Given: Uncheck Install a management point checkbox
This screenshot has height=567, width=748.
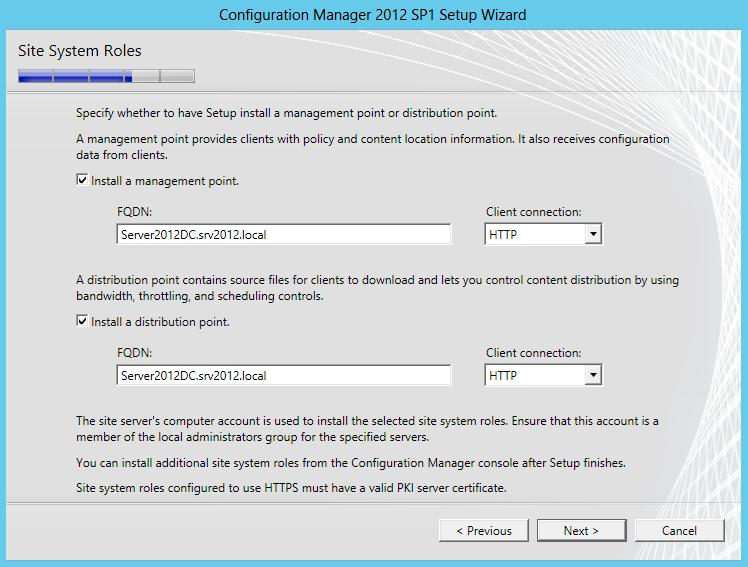Looking at the screenshot, I should (x=82, y=180).
